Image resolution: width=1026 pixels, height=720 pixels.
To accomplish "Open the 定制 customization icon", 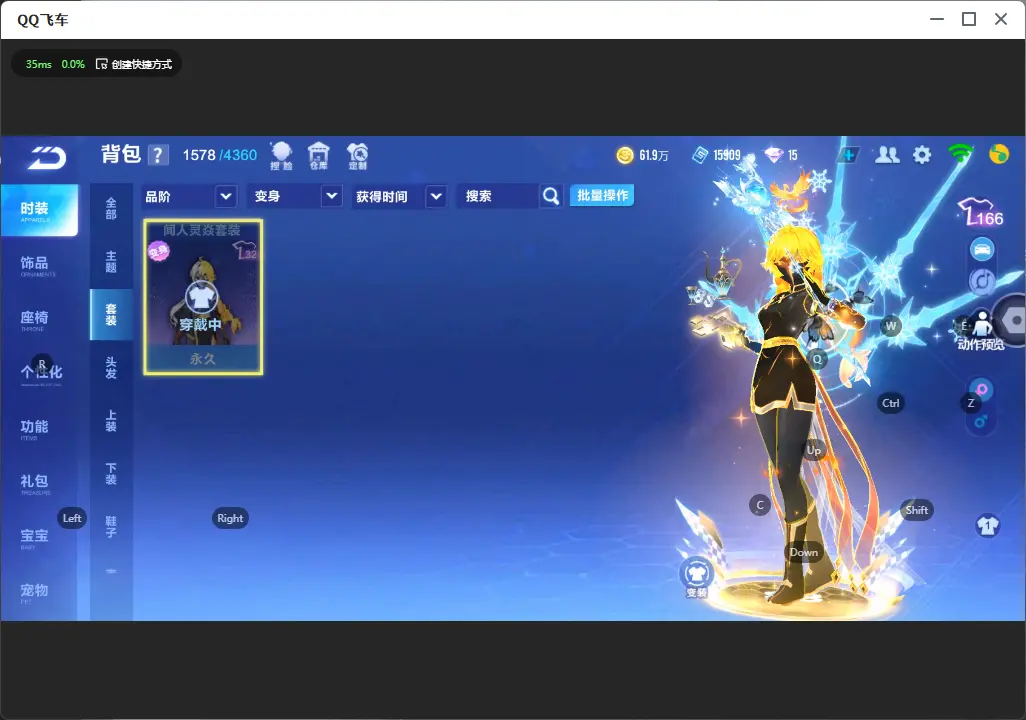I will point(357,156).
